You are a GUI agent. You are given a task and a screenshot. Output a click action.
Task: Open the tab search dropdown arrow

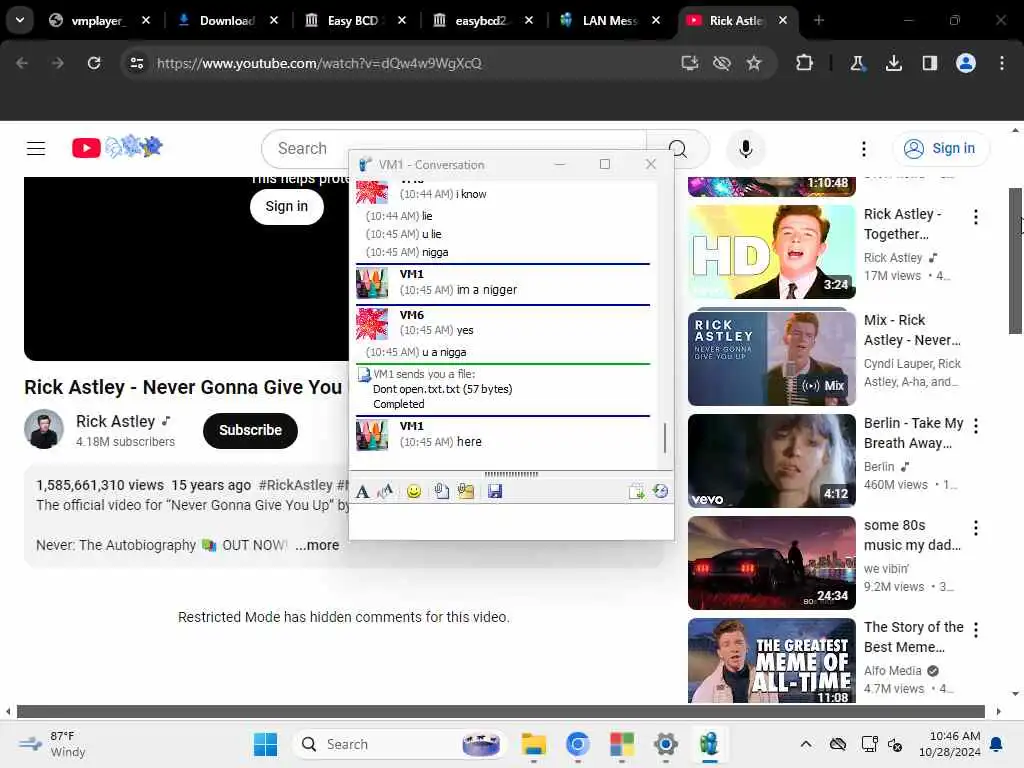tap(20, 20)
